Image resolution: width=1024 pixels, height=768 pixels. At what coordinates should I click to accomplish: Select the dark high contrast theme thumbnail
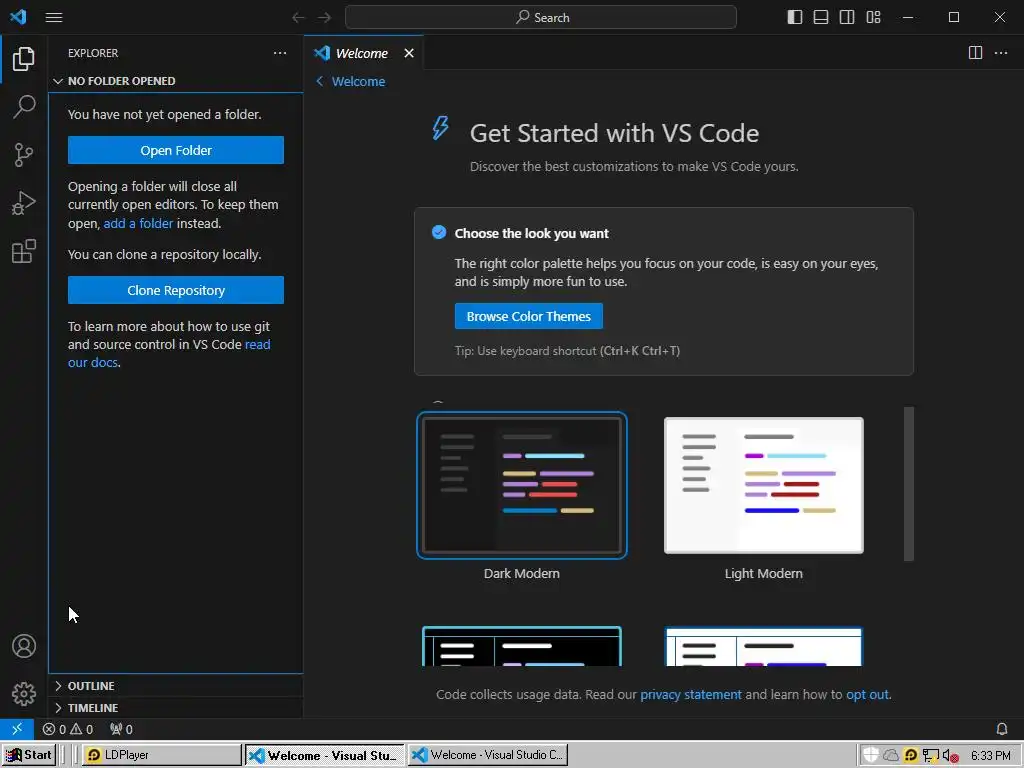tap(522, 647)
